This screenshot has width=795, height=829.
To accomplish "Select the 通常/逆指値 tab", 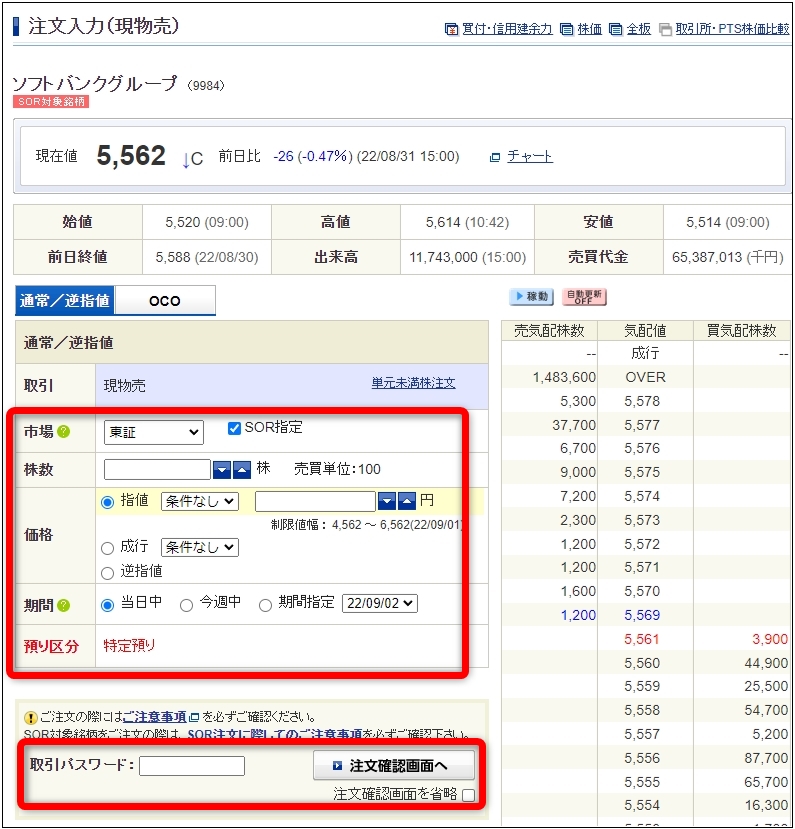I will (65, 300).
